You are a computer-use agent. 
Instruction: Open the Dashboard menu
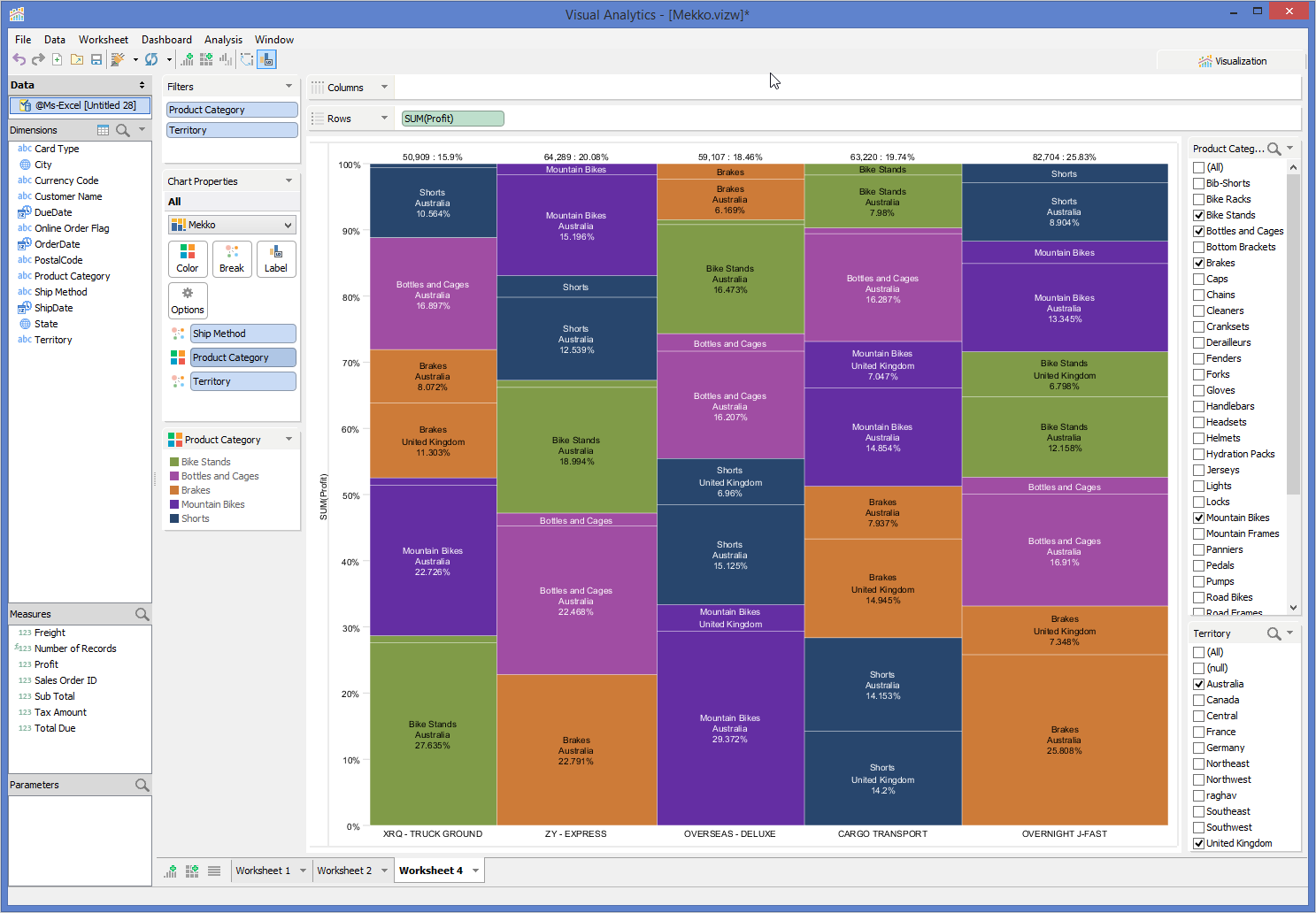[x=166, y=40]
